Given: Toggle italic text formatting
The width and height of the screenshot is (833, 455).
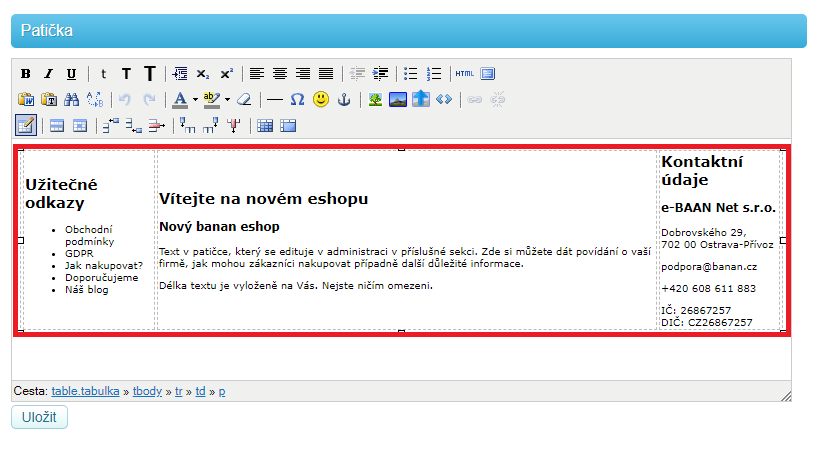Looking at the screenshot, I should coord(49,74).
